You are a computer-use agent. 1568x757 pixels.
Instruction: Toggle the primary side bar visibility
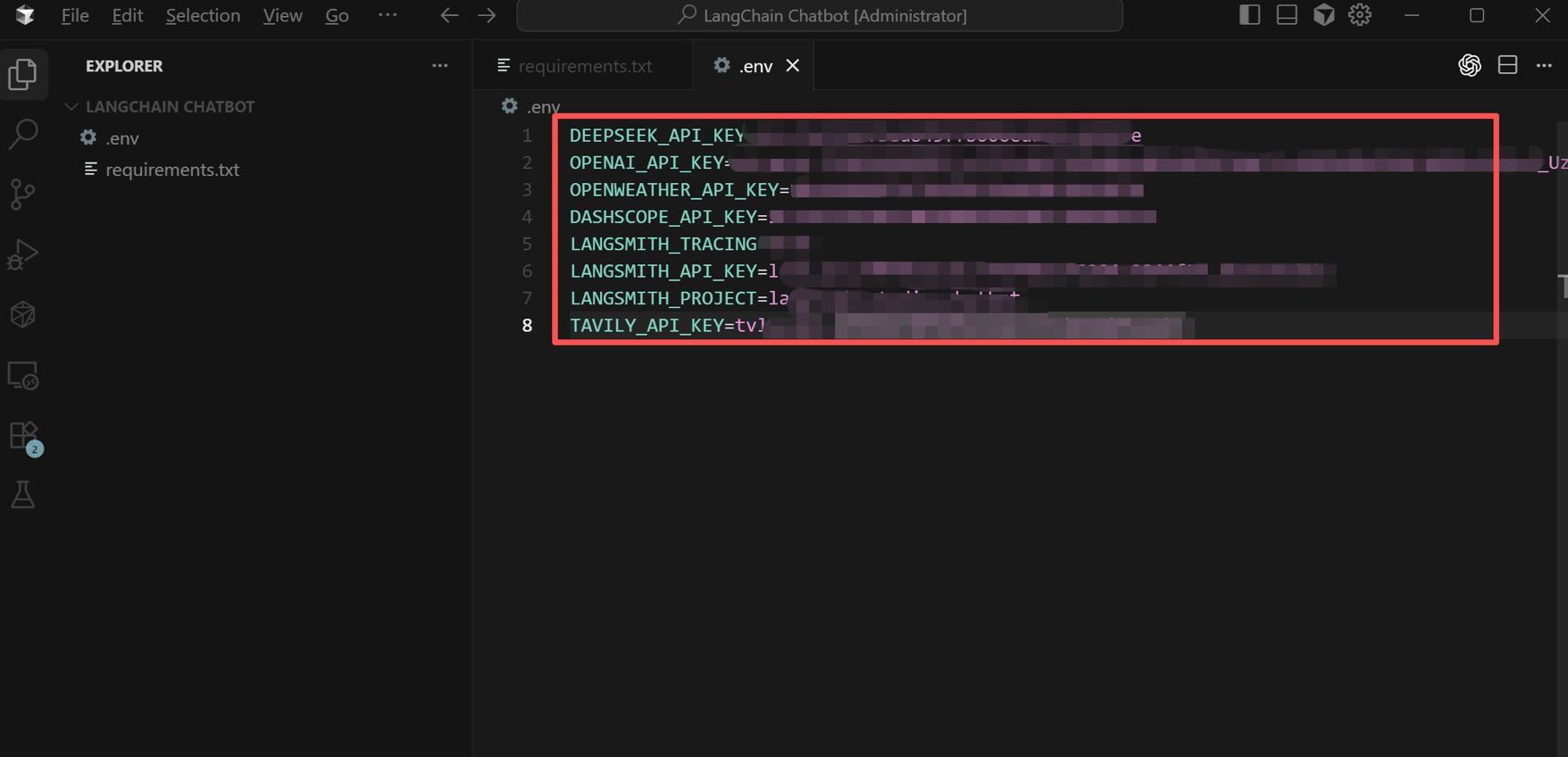(x=1249, y=15)
